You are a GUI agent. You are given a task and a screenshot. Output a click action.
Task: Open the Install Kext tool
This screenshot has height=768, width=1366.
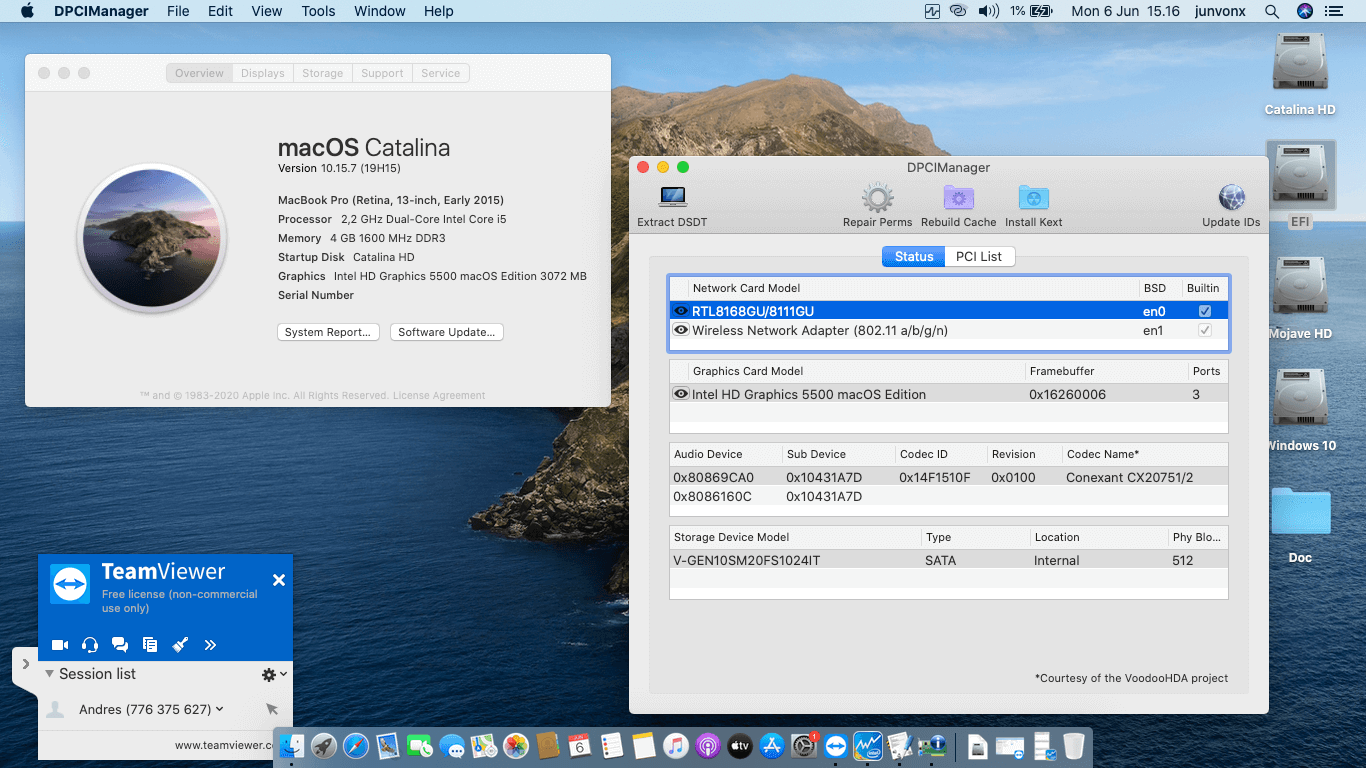[1033, 197]
